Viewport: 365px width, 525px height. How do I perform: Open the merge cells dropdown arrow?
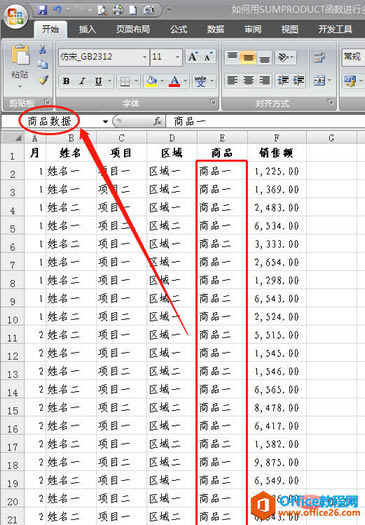(330, 81)
